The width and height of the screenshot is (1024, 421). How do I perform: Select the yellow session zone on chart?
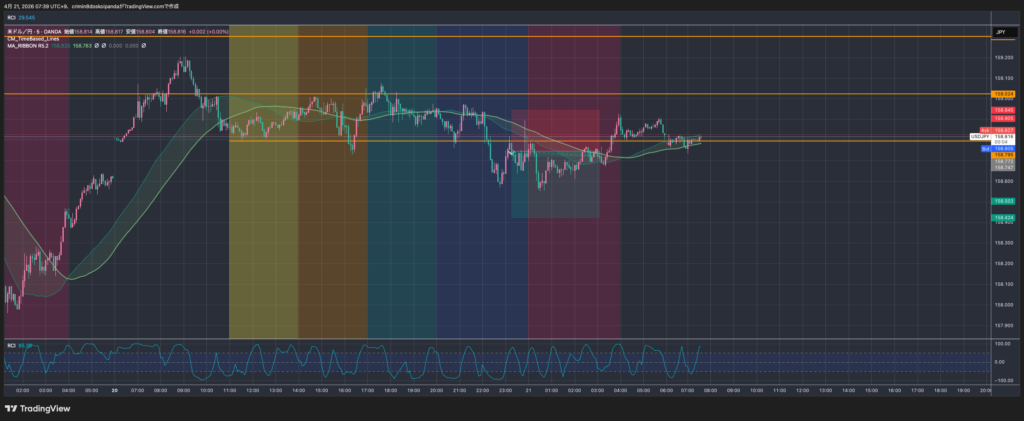point(263,200)
